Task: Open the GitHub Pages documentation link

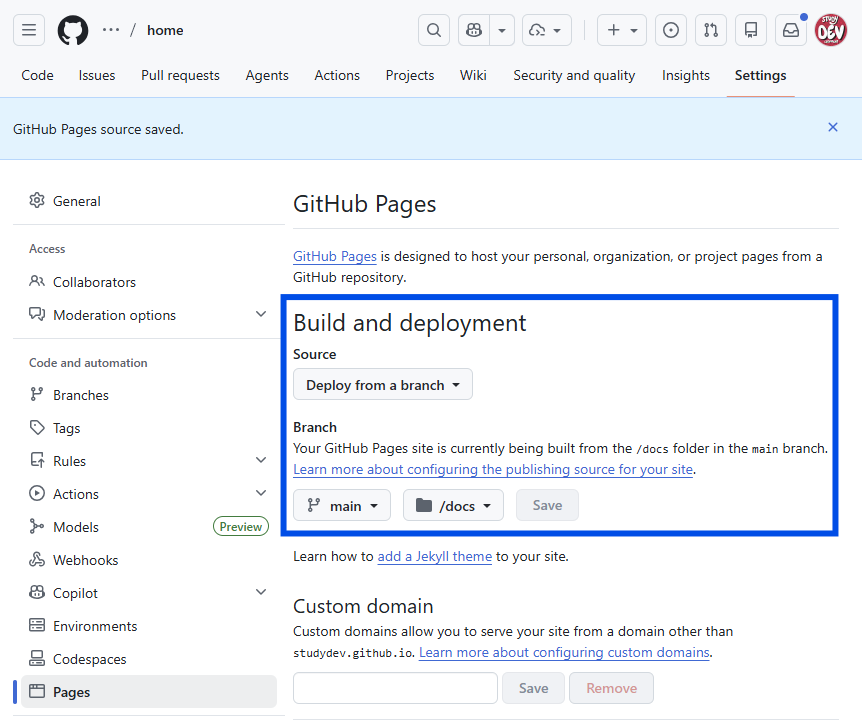Action: (335, 257)
